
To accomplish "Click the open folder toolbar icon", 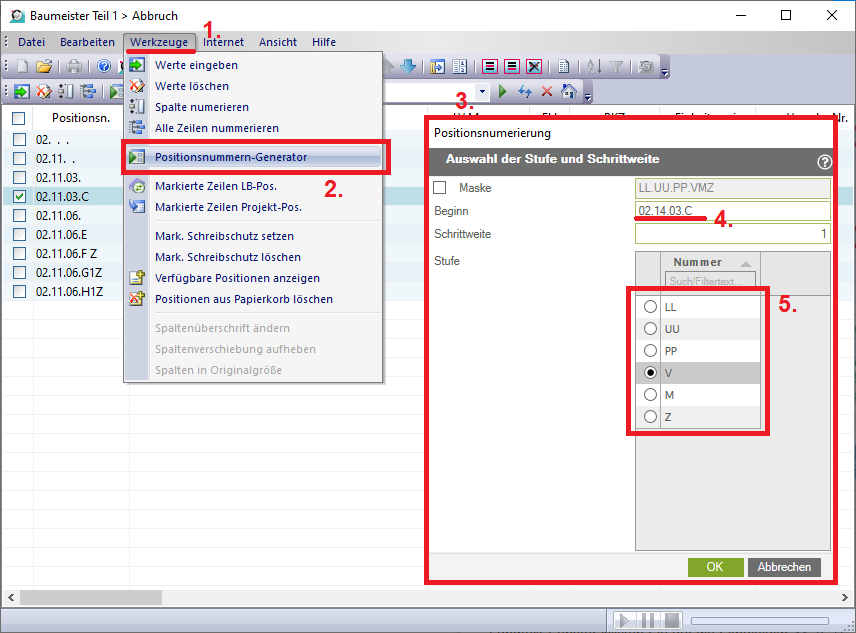I will coord(43,67).
